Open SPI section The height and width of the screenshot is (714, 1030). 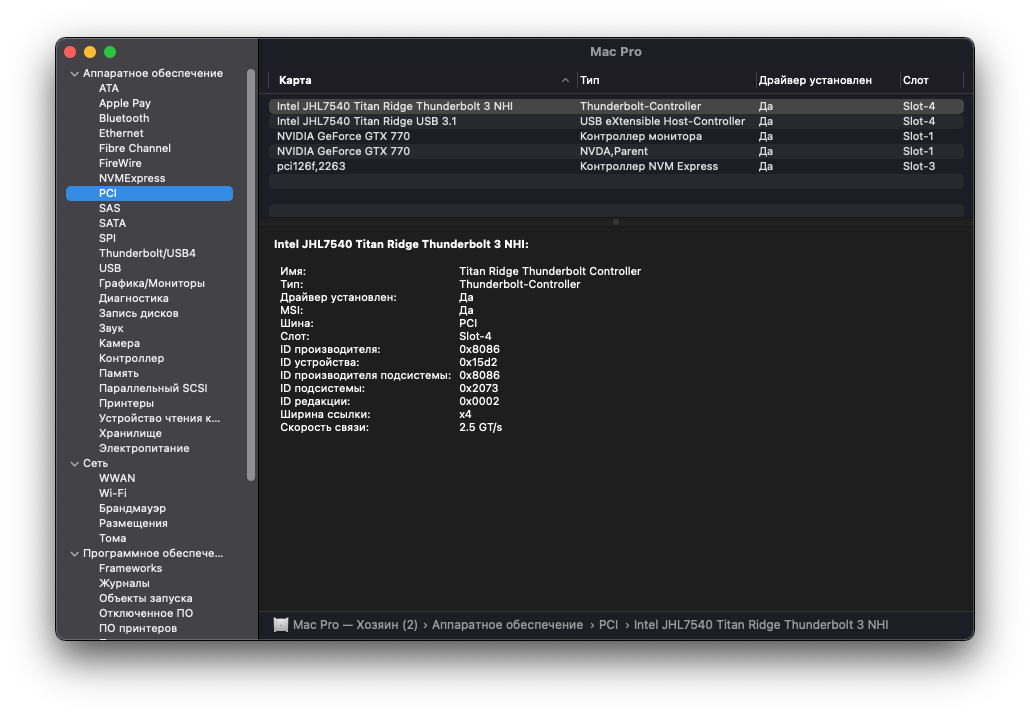tap(107, 238)
